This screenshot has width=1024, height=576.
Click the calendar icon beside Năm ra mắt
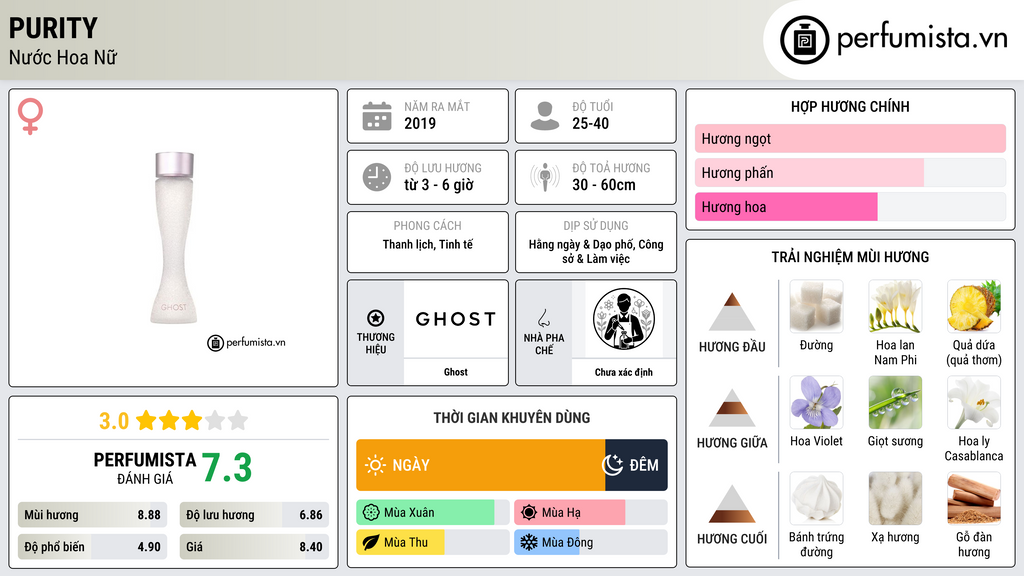coord(377,116)
